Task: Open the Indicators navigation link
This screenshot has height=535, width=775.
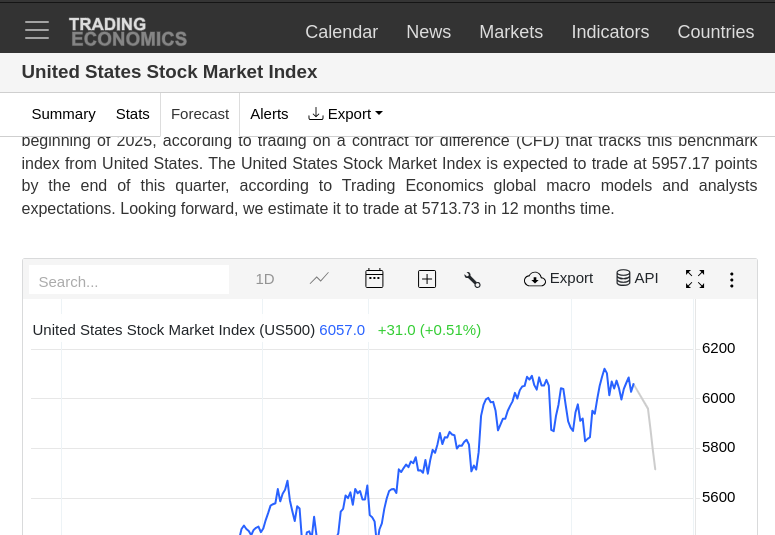Action: [x=610, y=32]
